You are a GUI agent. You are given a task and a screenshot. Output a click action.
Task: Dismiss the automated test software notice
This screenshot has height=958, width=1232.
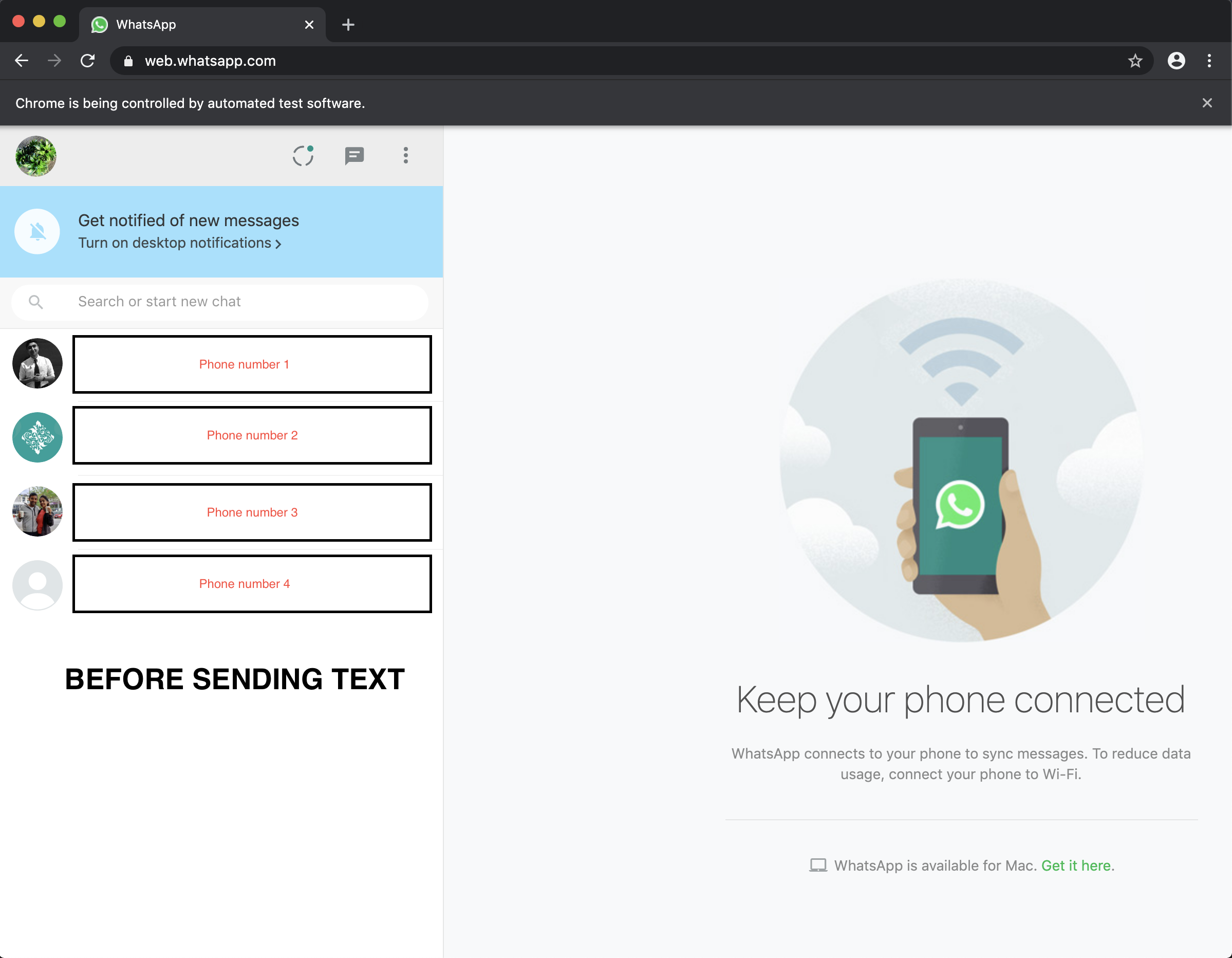coord(1207,102)
